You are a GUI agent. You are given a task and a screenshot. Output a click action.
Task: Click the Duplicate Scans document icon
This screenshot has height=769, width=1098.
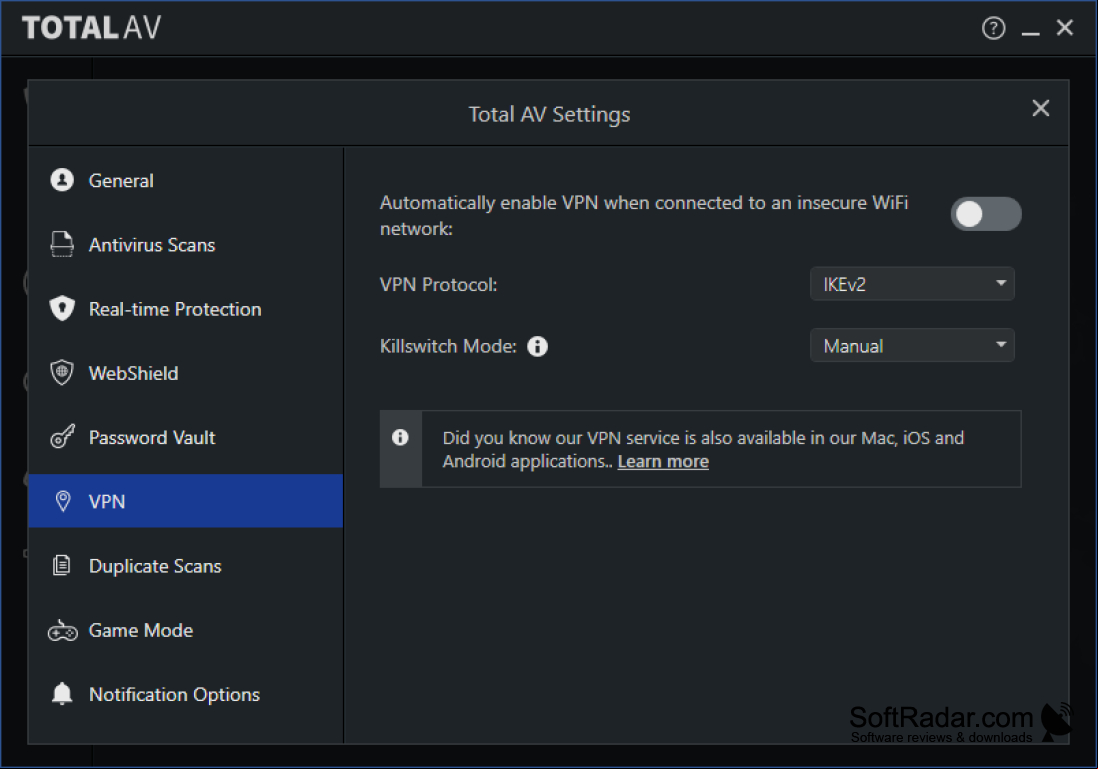(62, 565)
